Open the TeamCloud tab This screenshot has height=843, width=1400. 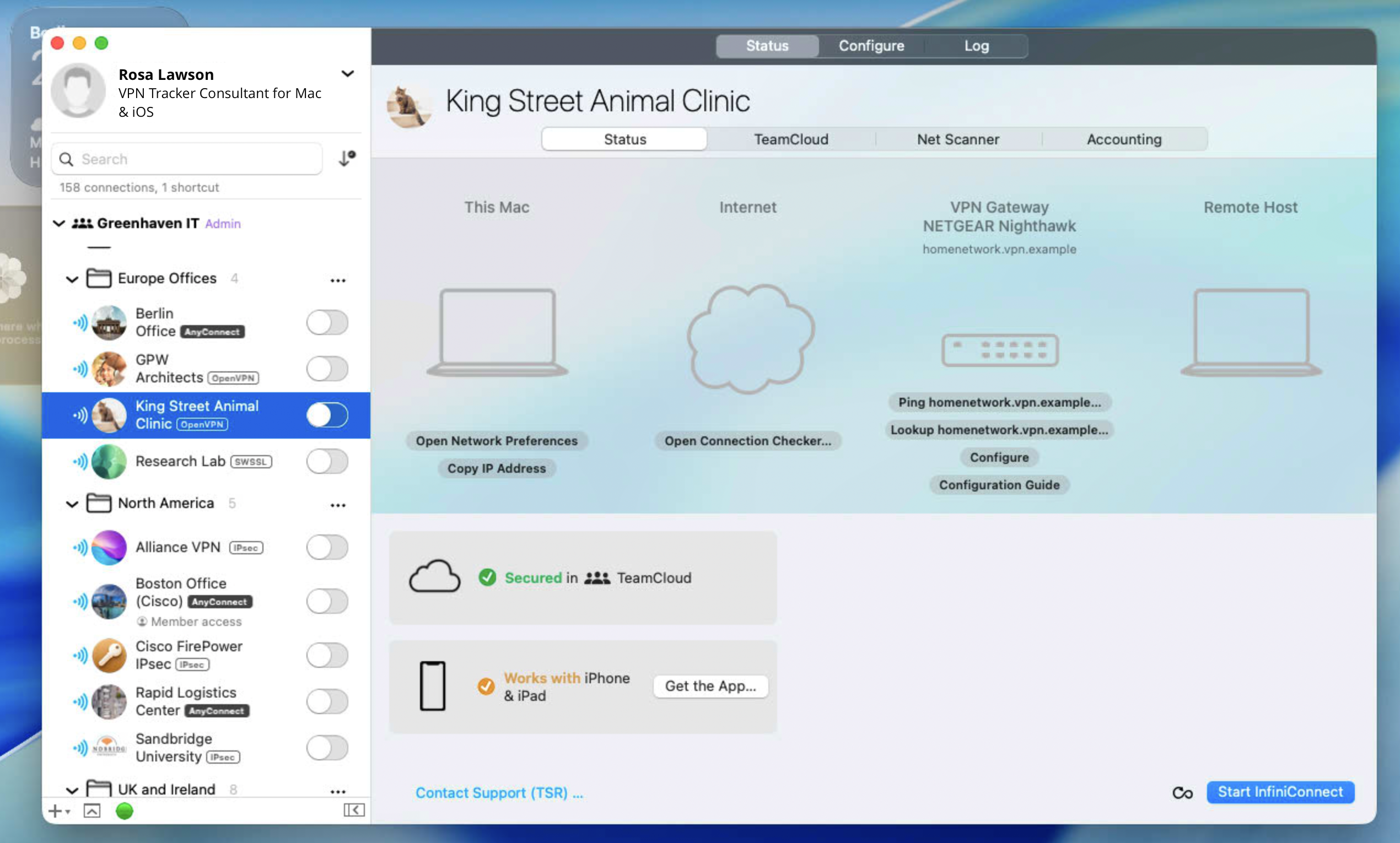pyautogui.click(x=791, y=139)
